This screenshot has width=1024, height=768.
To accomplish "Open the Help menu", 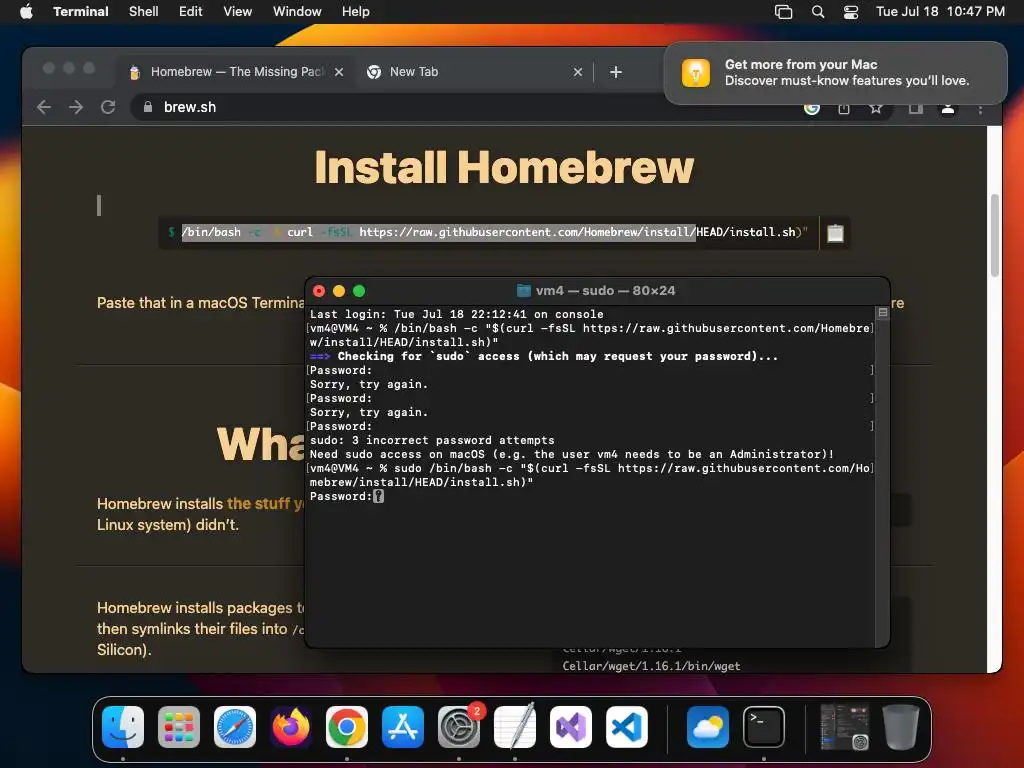I will 356,11.
